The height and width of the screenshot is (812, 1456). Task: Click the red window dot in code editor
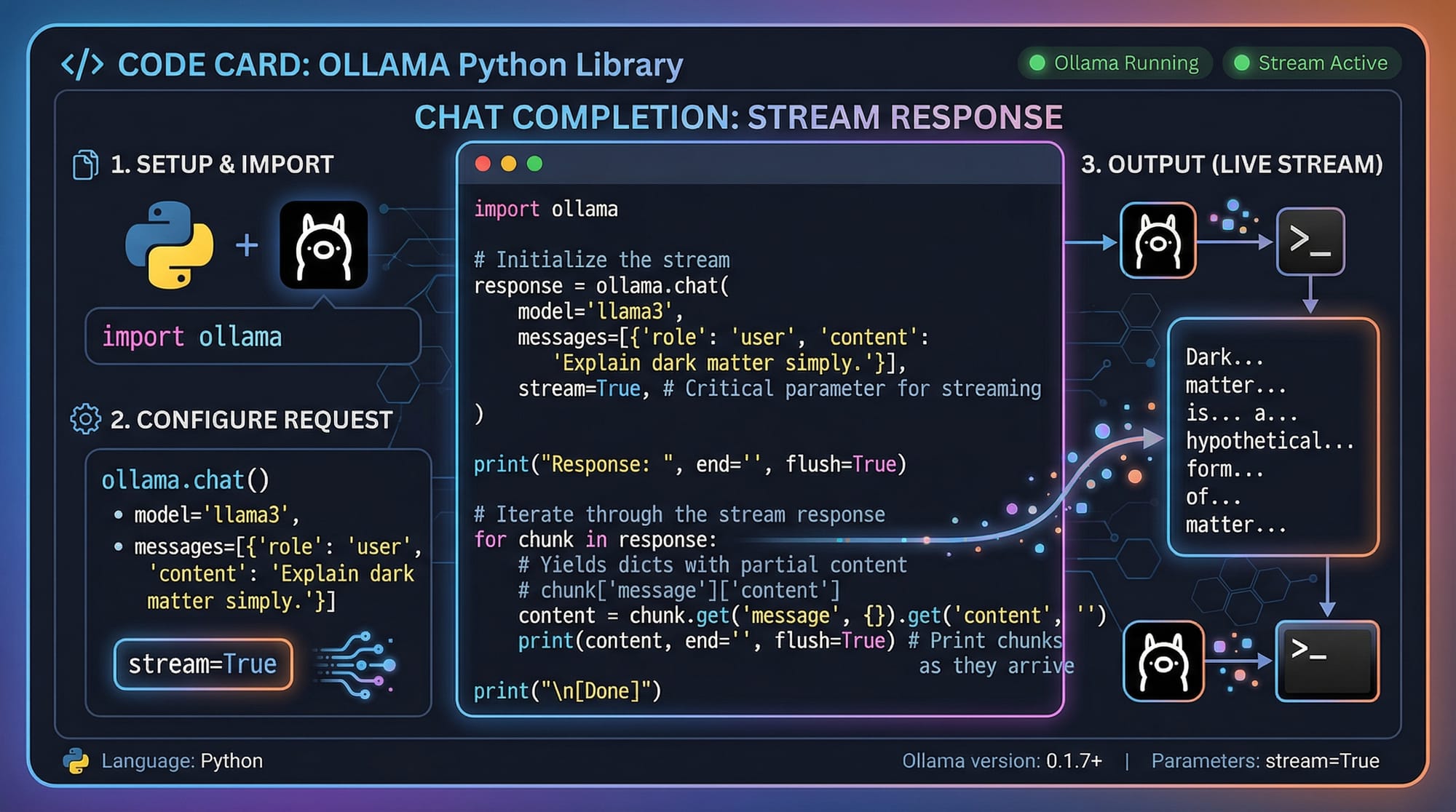[483, 164]
